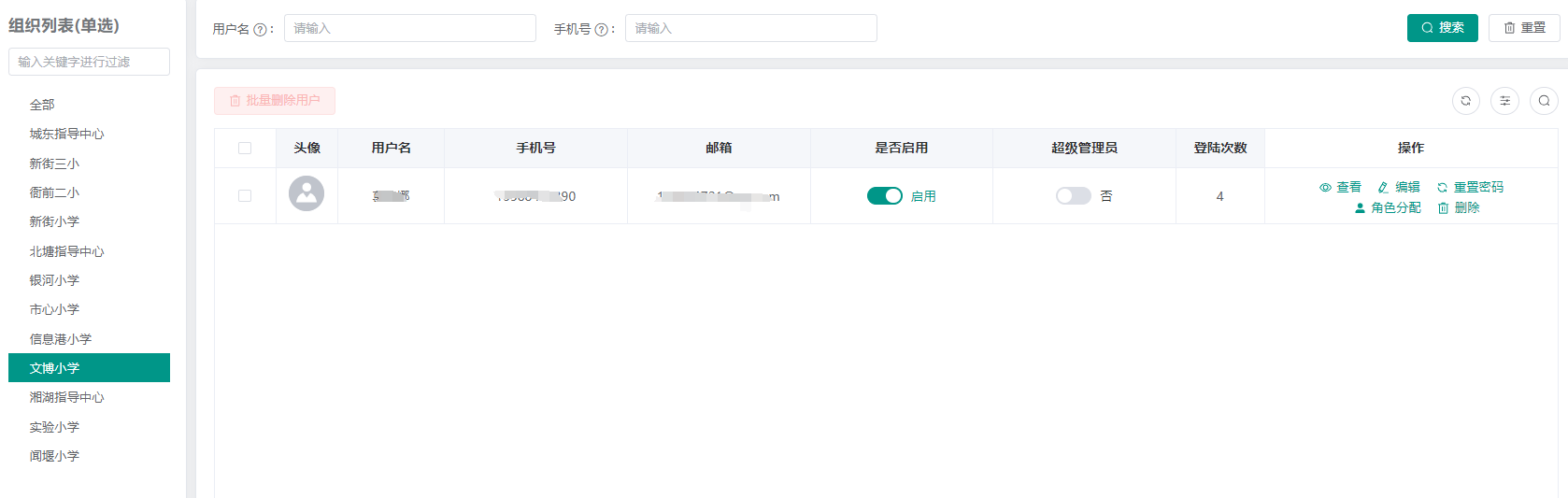Viewport: 1568px width, 498px height.
Task: Click 查看 to view the user
Action: click(x=1340, y=187)
